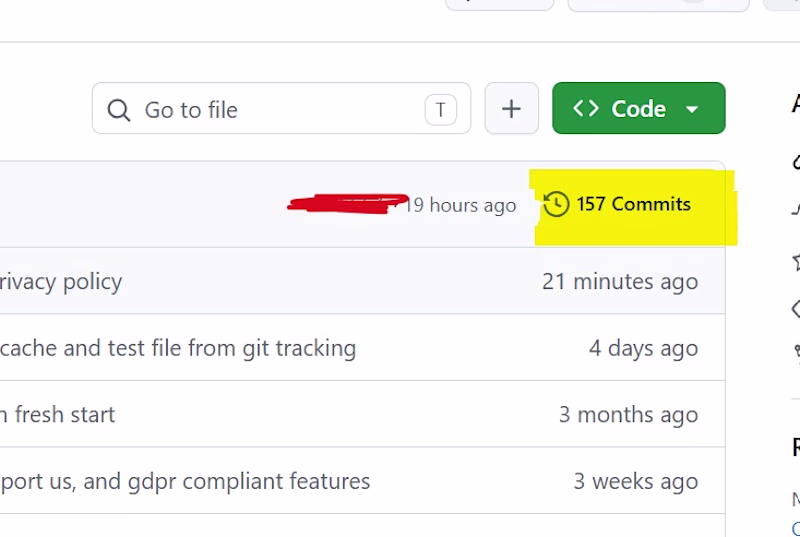Open commit about cache and test file tracking
This screenshot has height=537, width=800.
178,348
